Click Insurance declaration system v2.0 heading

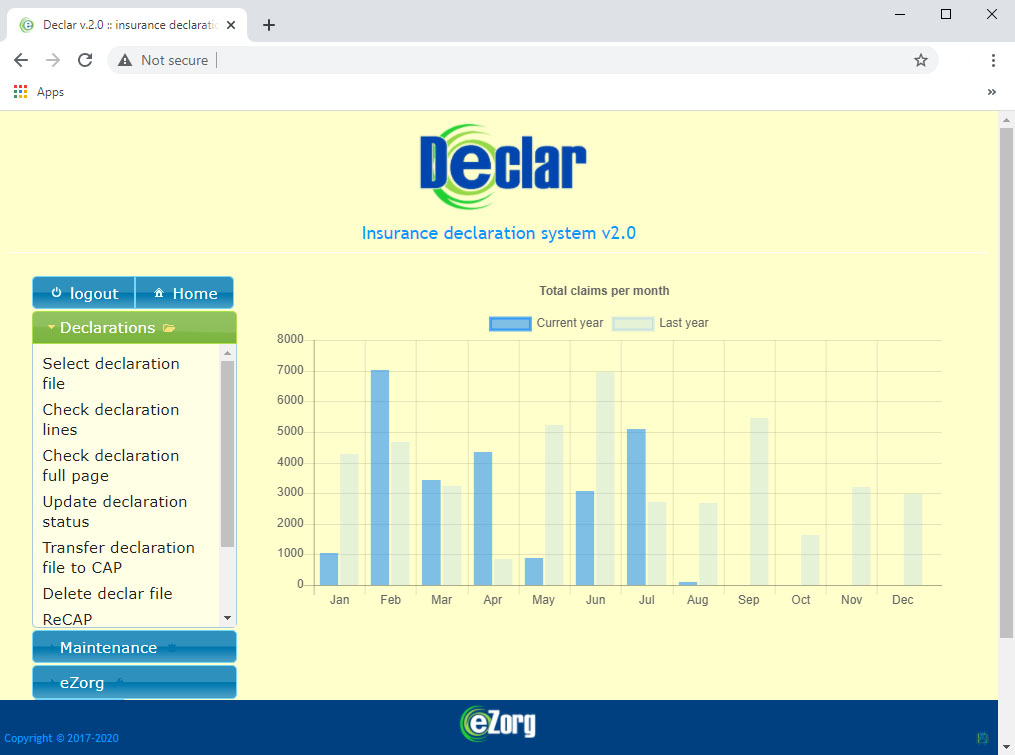pos(498,233)
